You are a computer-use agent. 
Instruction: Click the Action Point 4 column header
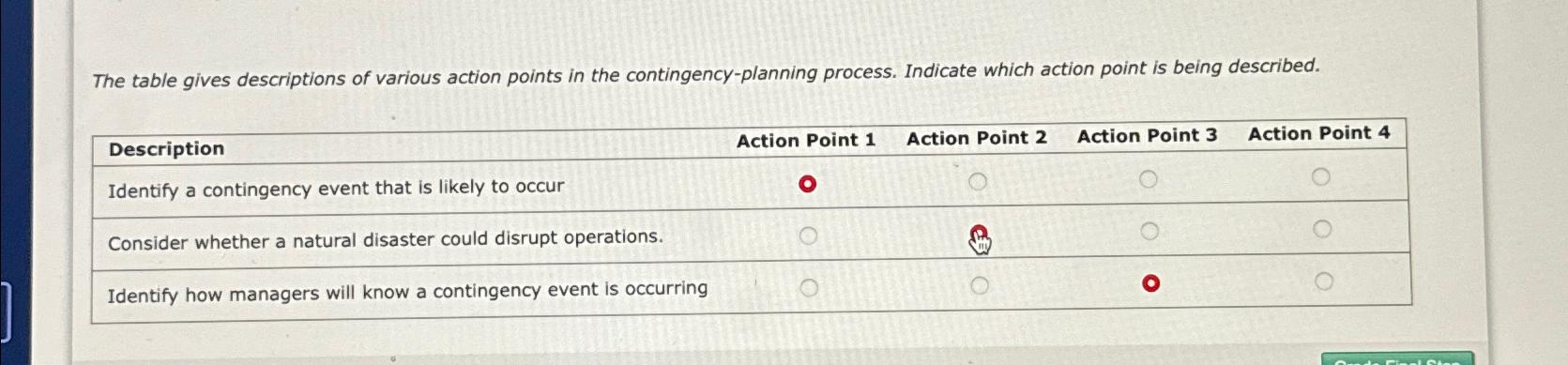tap(1318, 133)
